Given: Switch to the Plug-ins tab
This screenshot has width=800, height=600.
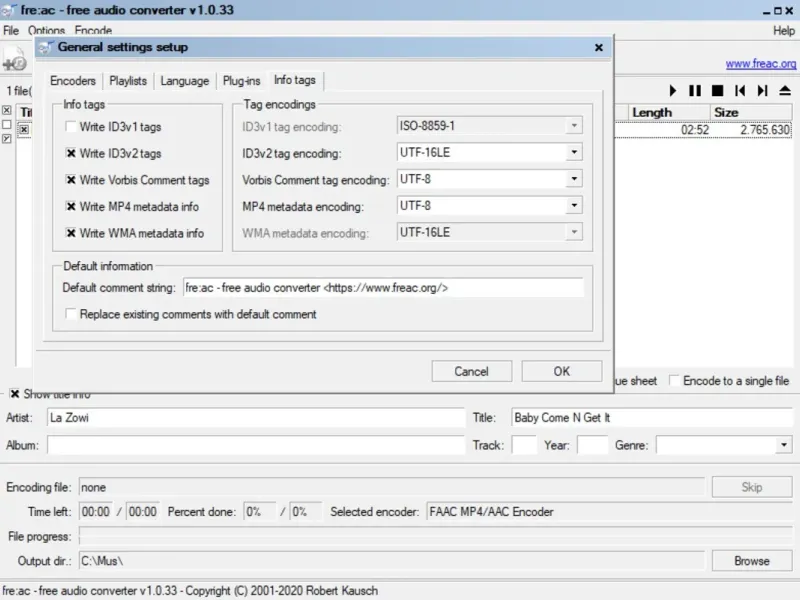Looking at the screenshot, I should 241,81.
